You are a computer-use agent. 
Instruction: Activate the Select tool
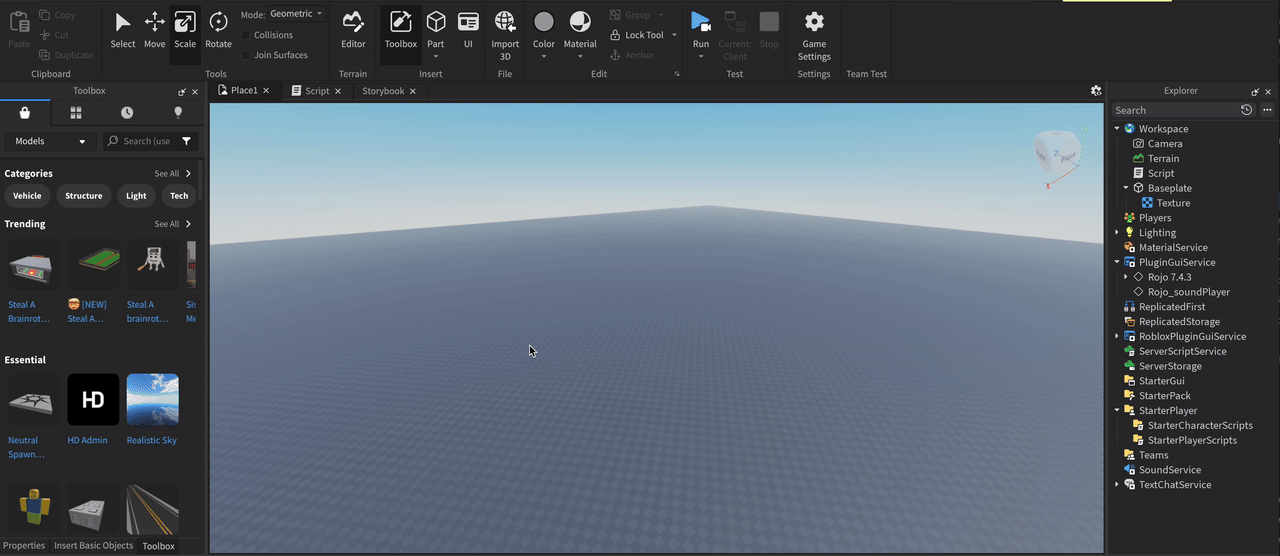(123, 30)
